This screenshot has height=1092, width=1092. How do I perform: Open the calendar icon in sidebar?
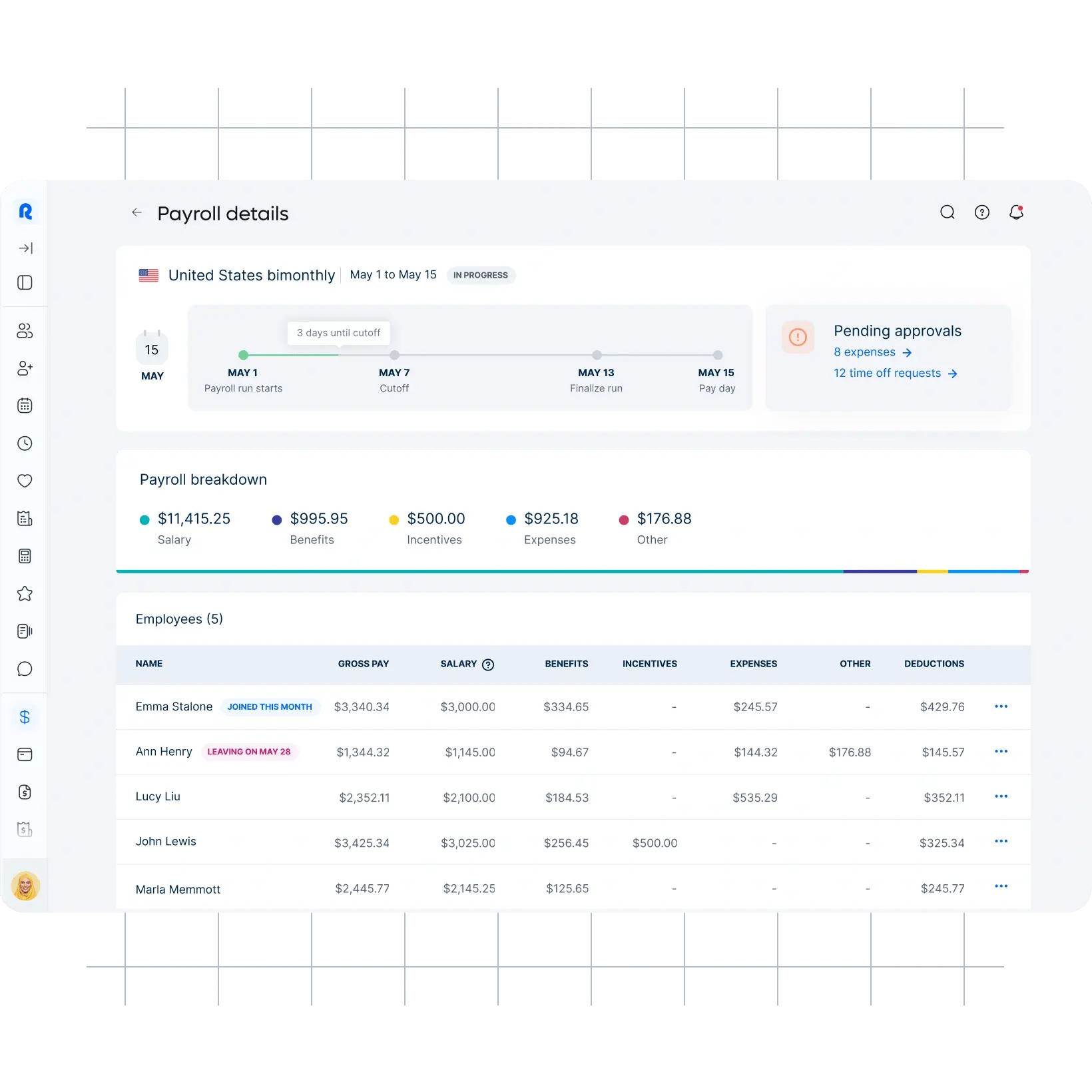click(25, 406)
